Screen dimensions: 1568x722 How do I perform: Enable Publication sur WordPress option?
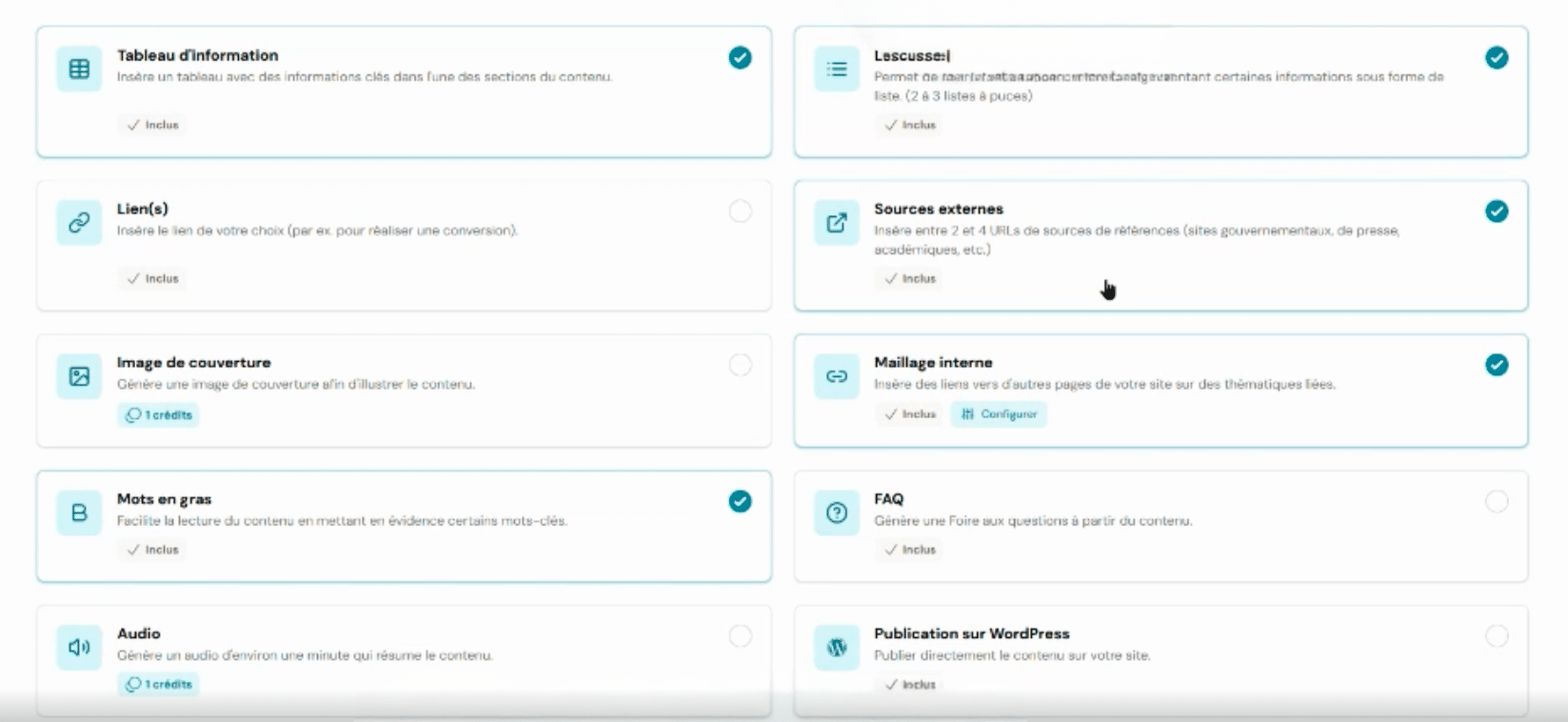[1497, 635]
